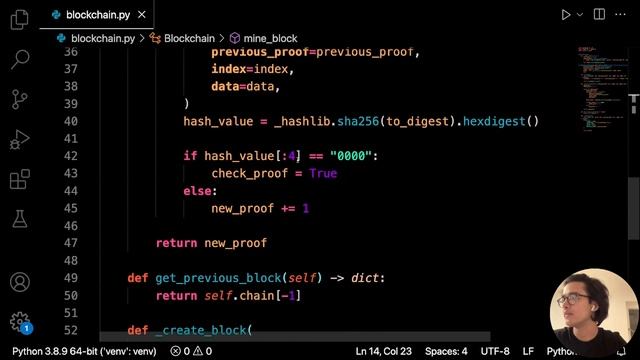Image resolution: width=640 pixels, height=360 pixels.
Task: Select the blockchain.py editor tab
Action: [97, 15]
